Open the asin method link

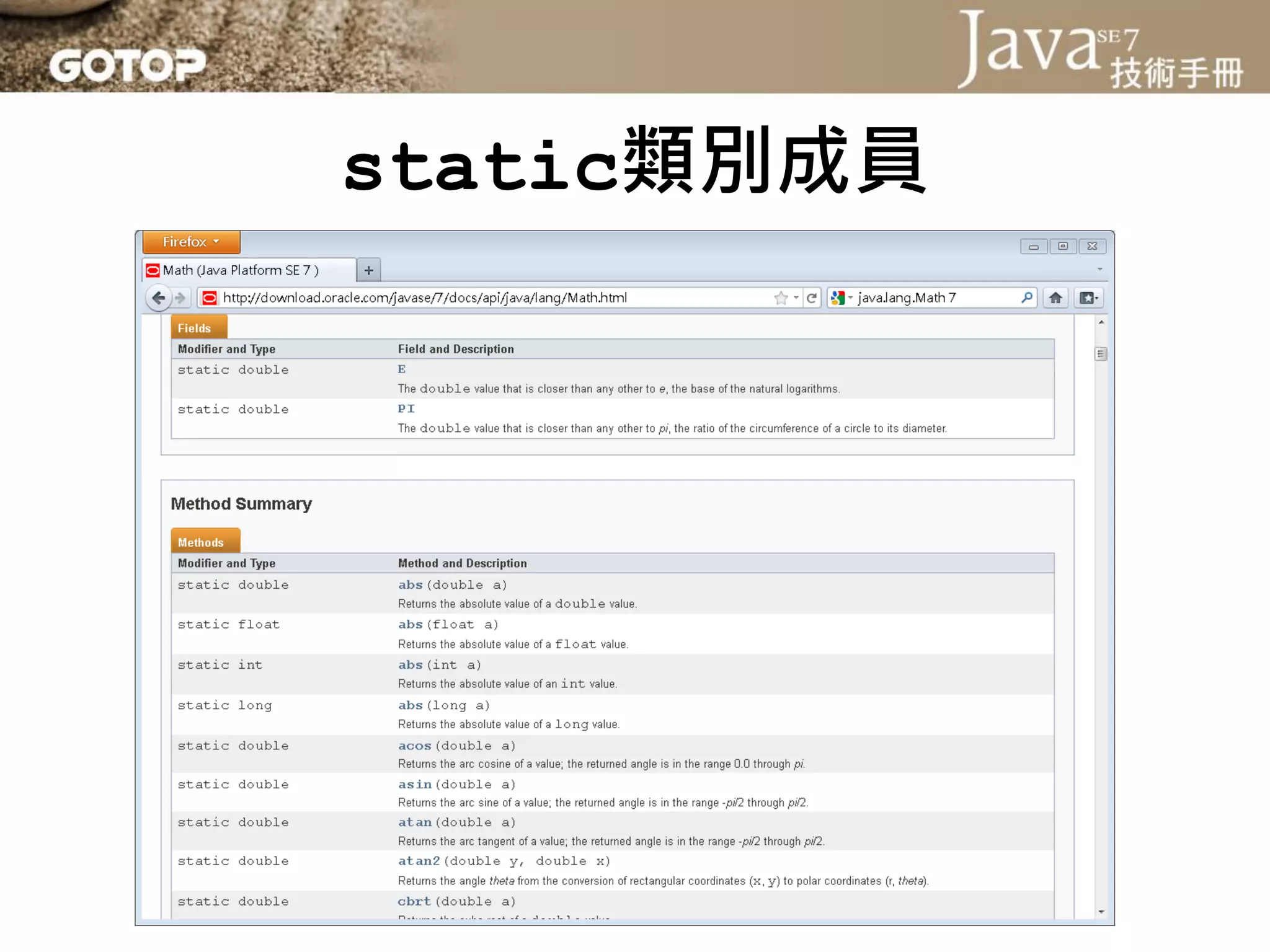(414, 785)
